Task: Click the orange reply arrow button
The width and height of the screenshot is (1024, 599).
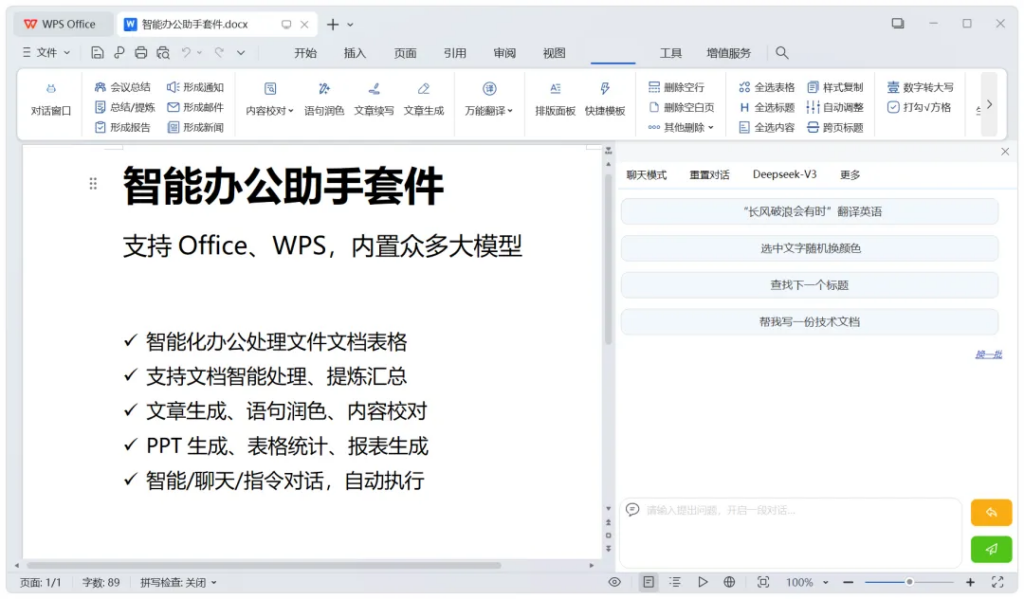Action: point(991,513)
